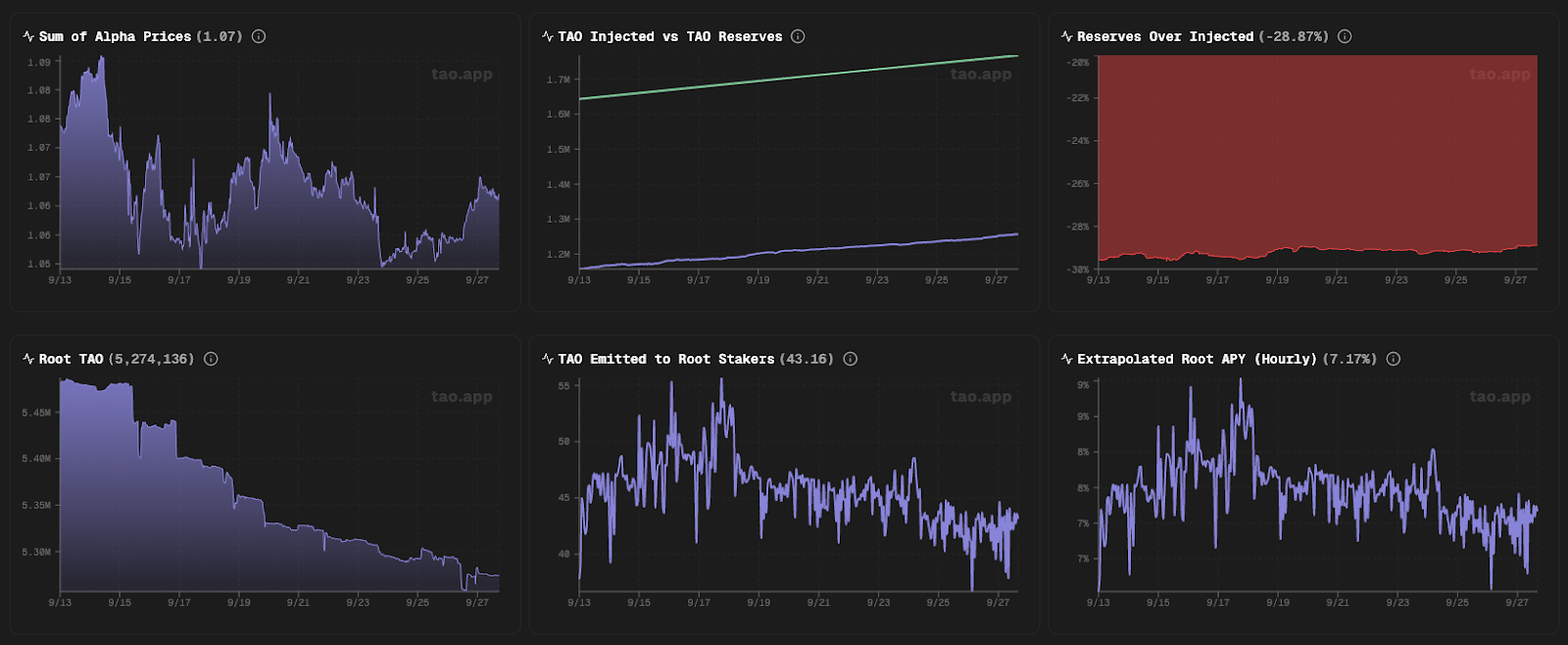Image resolution: width=1568 pixels, height=645 pixels.
Task: Click pulse icon before Sum of Alpha Prices
Action: coord(28,36)
